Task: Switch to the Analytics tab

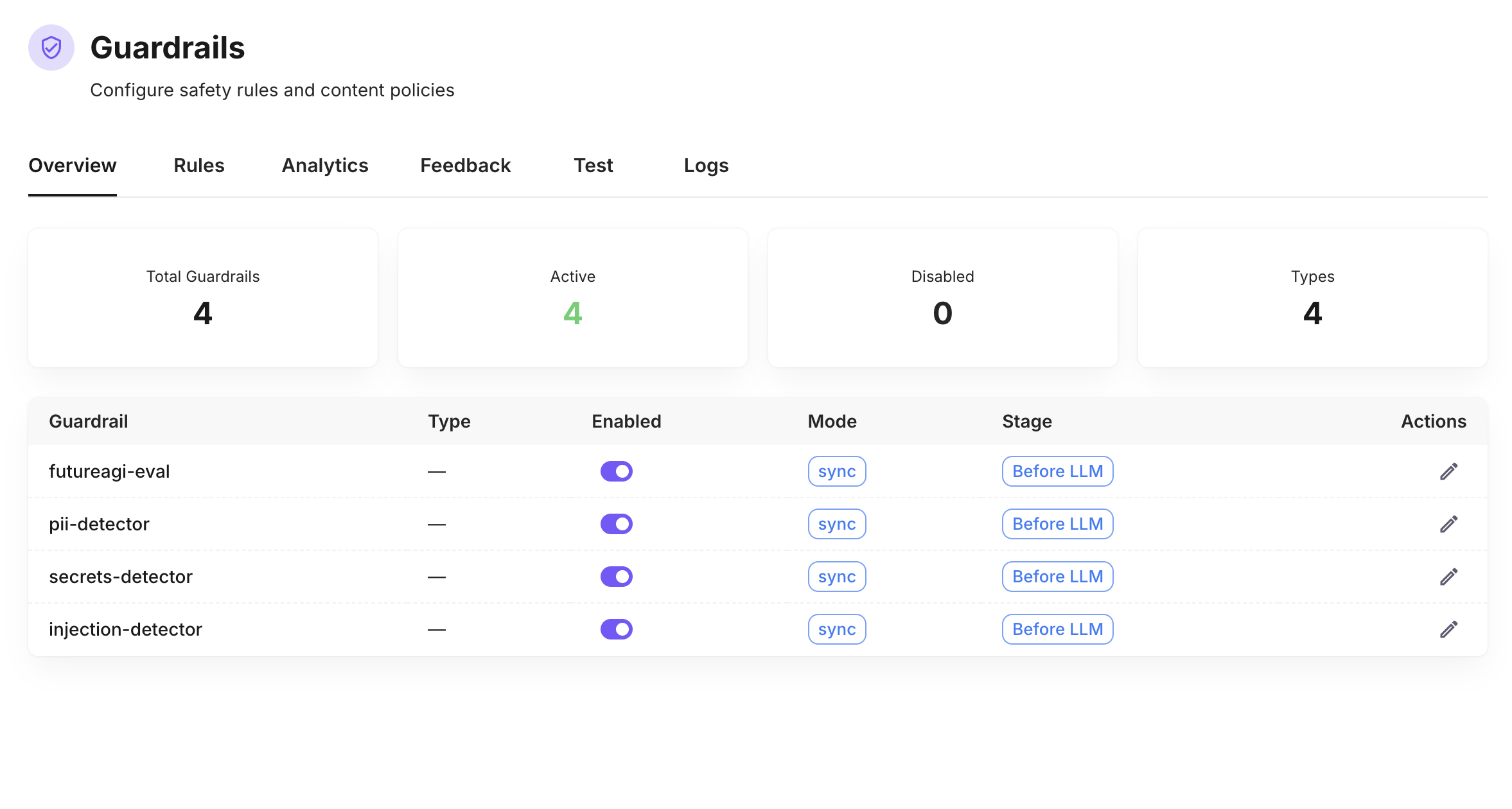Action: click(324, 166)
